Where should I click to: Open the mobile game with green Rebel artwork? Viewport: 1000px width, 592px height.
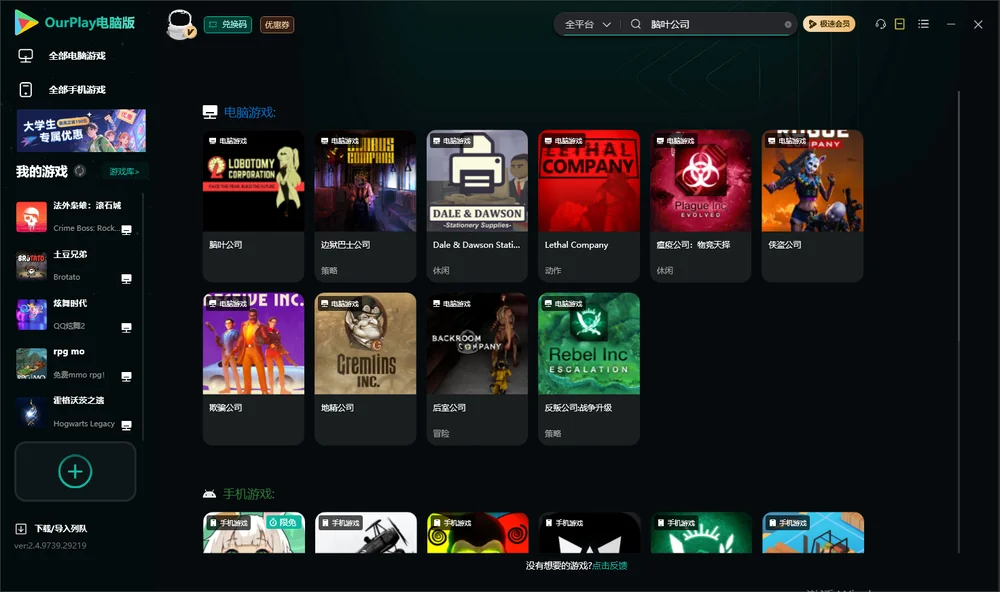click(x=701, y=533)
